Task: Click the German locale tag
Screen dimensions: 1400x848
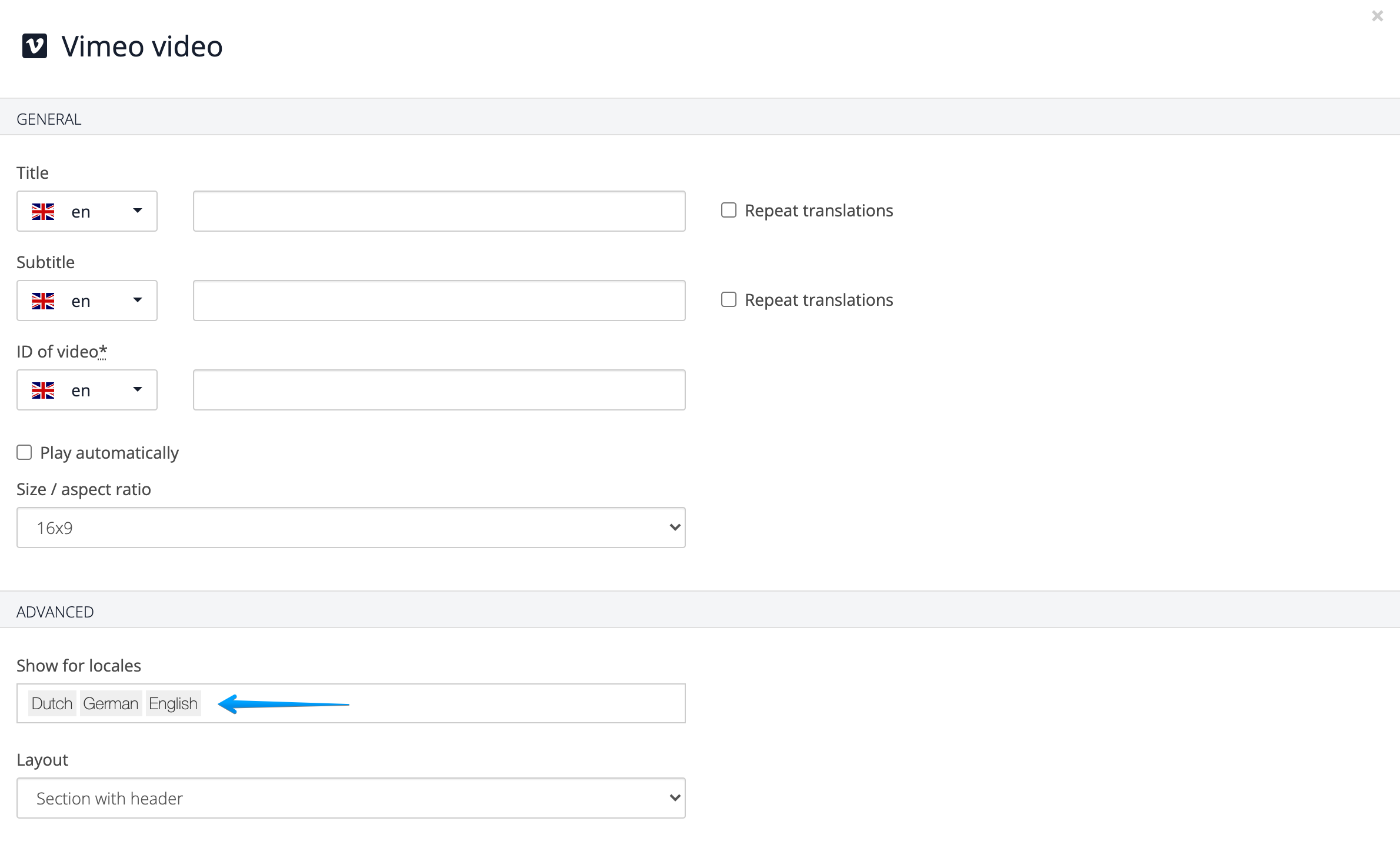Action: pyautogui.click(x=111, y=703)
